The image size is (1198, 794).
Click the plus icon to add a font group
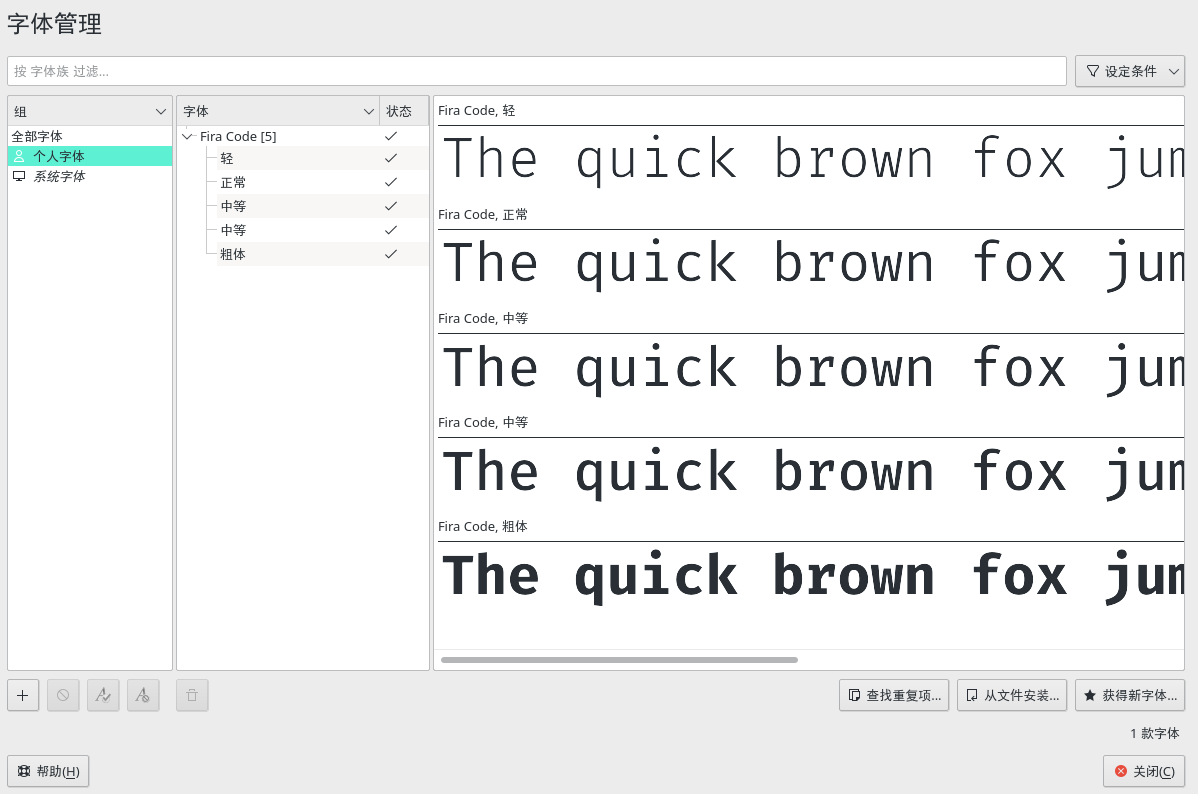pyautogui.click(x=23, y=695)
